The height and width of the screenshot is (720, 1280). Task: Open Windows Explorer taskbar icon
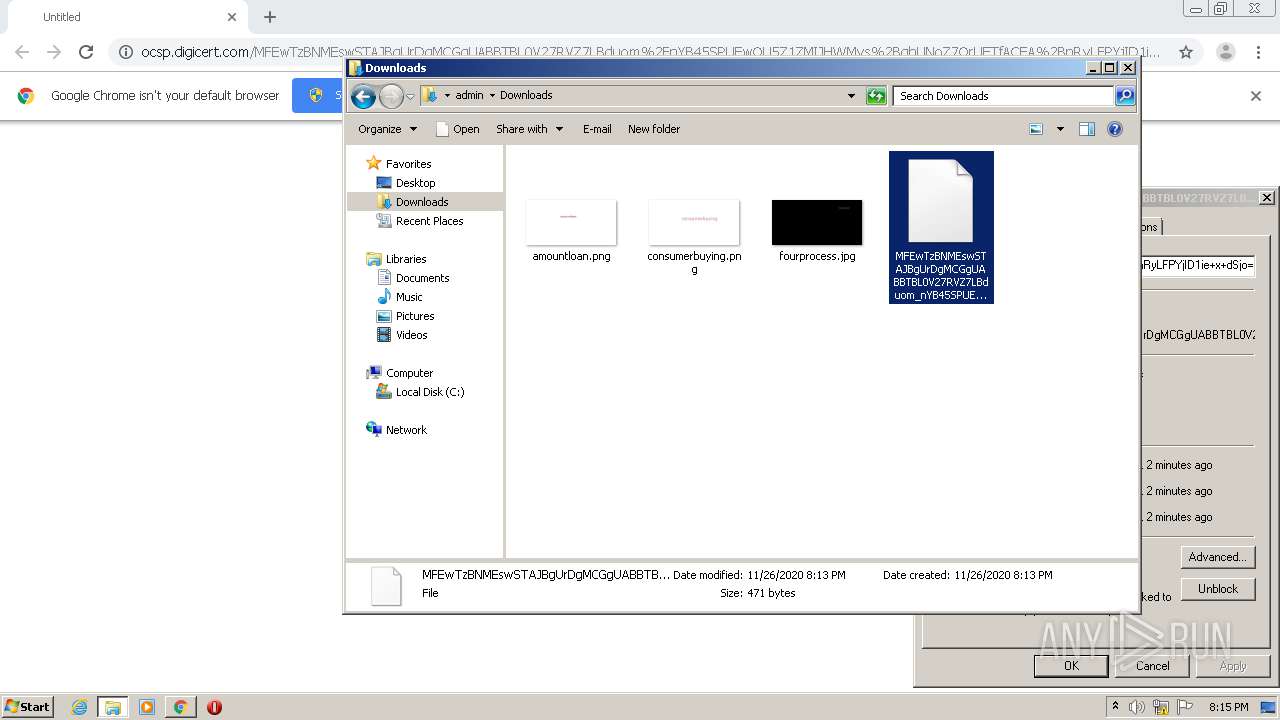click(x=113, y=707)
